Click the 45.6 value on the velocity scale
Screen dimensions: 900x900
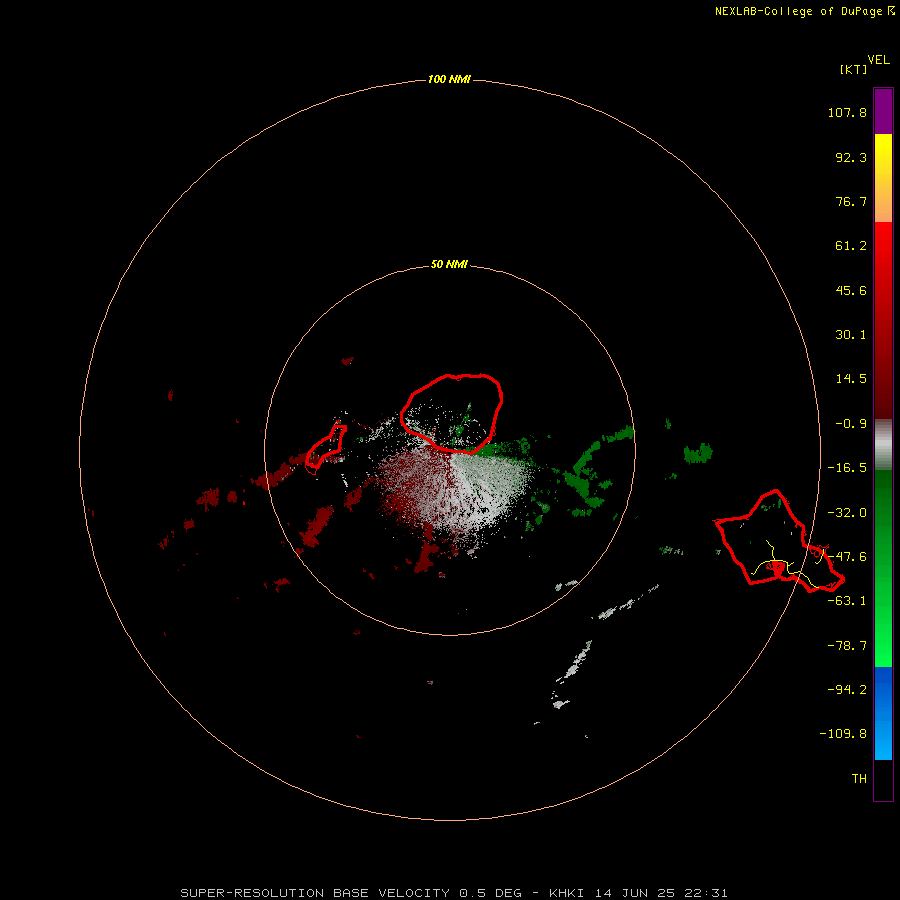[x=851, y=290]
